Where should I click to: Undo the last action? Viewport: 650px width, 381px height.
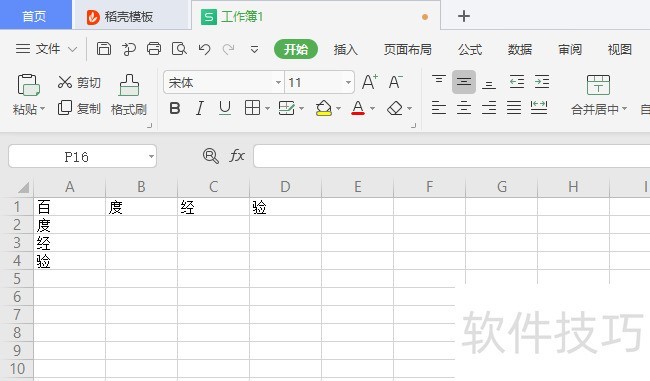204,49
